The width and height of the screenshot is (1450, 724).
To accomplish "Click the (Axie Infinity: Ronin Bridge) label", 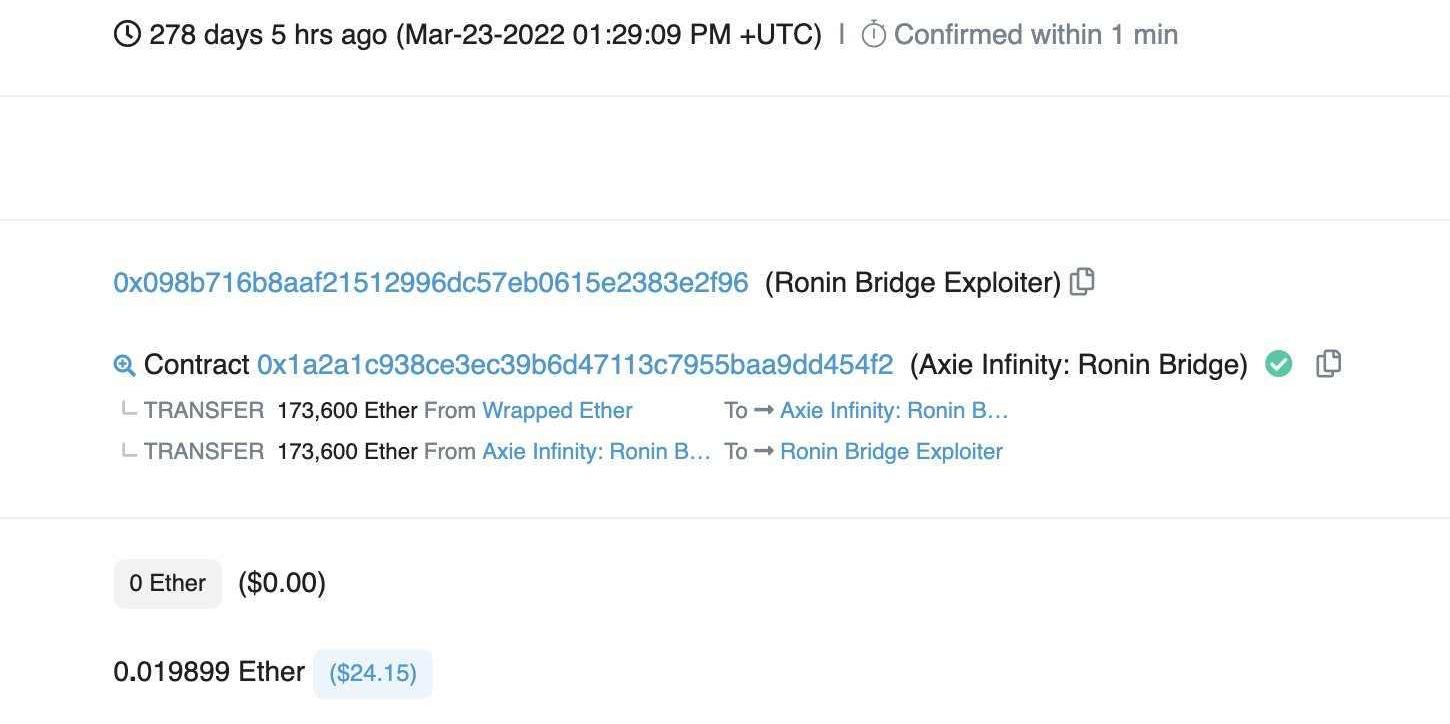I will coord(1078,365).
